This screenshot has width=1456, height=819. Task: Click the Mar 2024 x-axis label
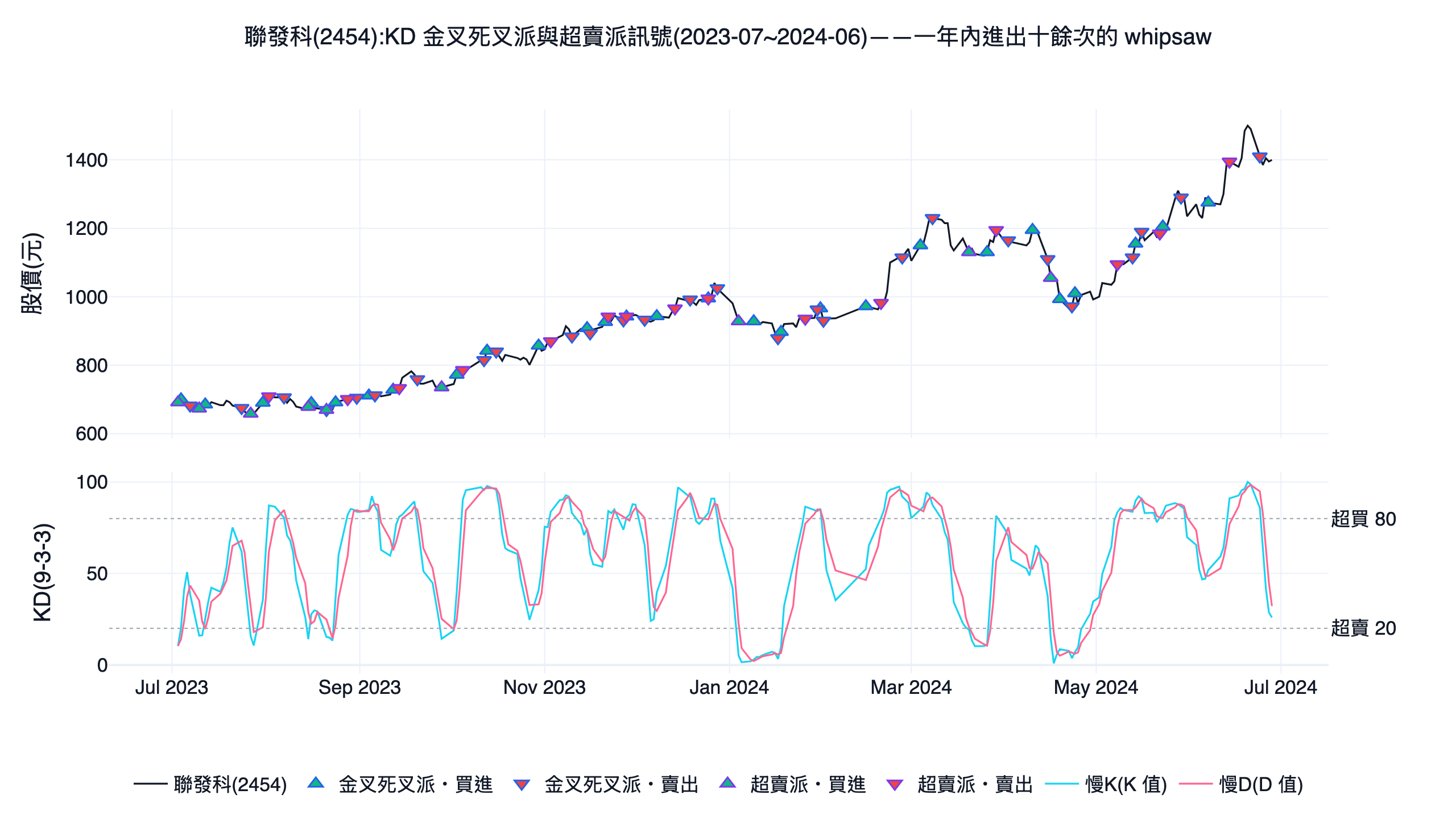(911, 687)
